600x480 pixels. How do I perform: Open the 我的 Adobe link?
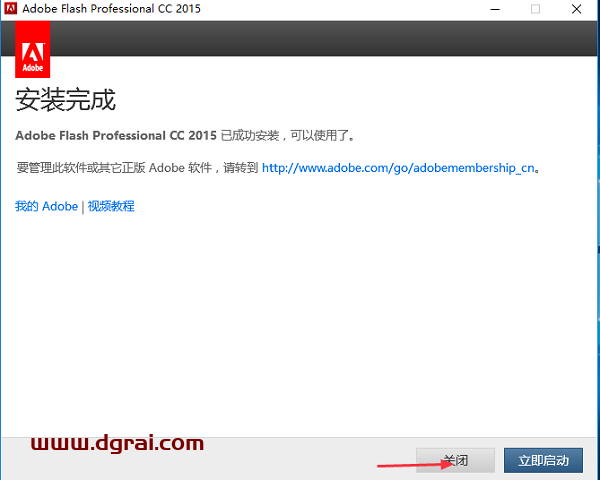pyautogui.click(x=46, y=206)
